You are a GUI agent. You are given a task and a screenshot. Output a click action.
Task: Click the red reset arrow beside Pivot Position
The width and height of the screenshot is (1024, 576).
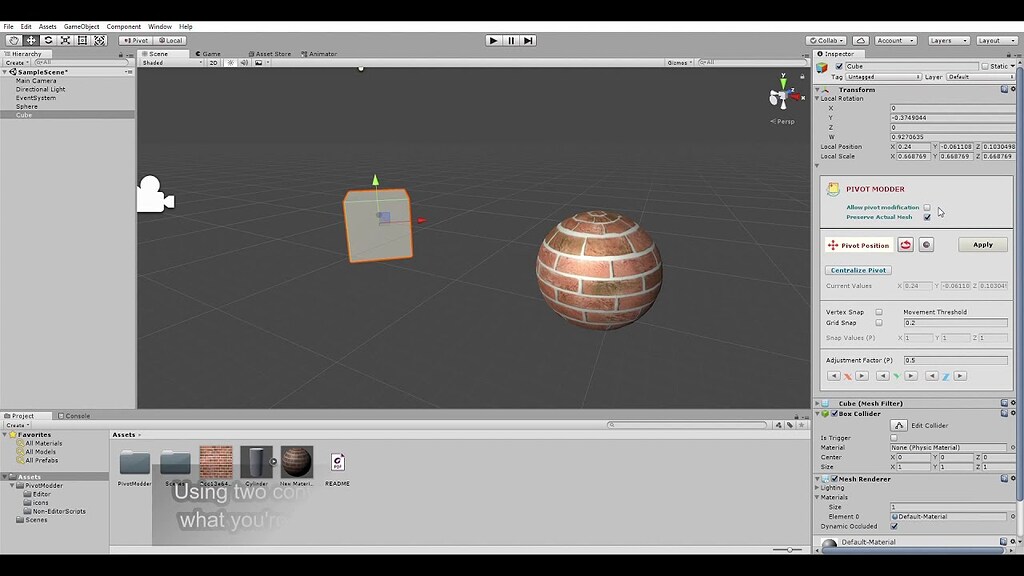(905, 244)
